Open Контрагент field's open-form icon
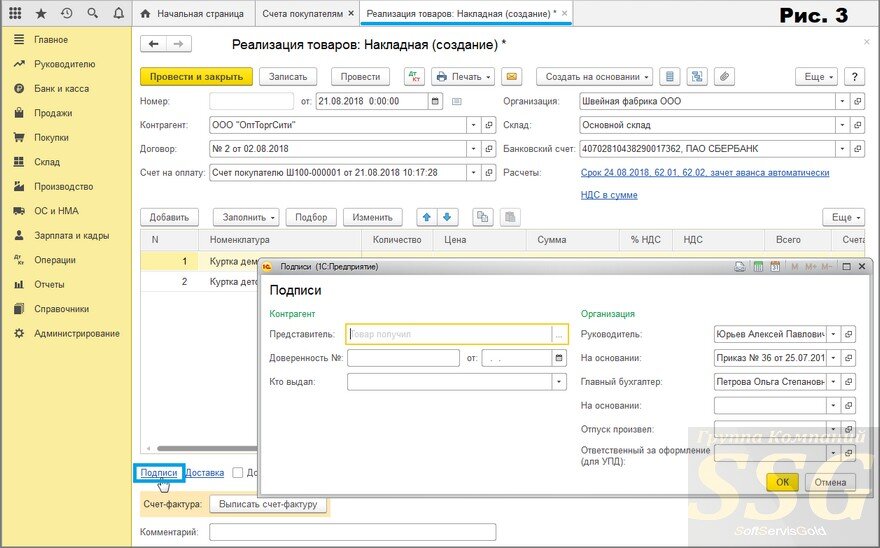Image resolution: width=880 pixels, height=548 pixels. 489,125
